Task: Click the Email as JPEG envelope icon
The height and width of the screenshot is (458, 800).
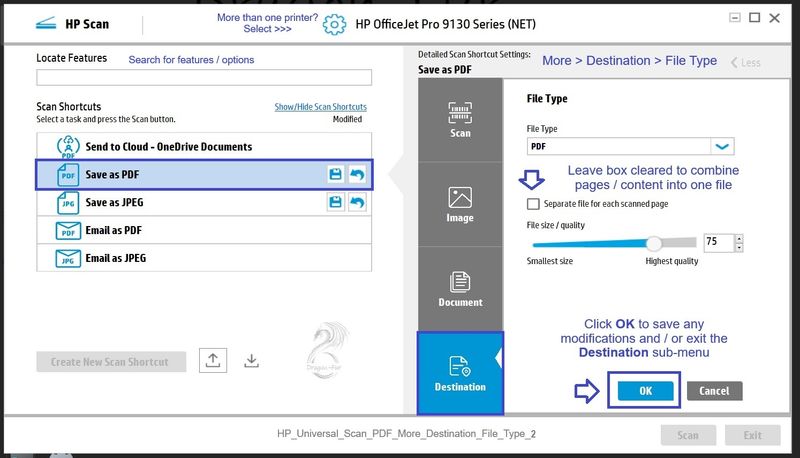Action: [68, 259]
